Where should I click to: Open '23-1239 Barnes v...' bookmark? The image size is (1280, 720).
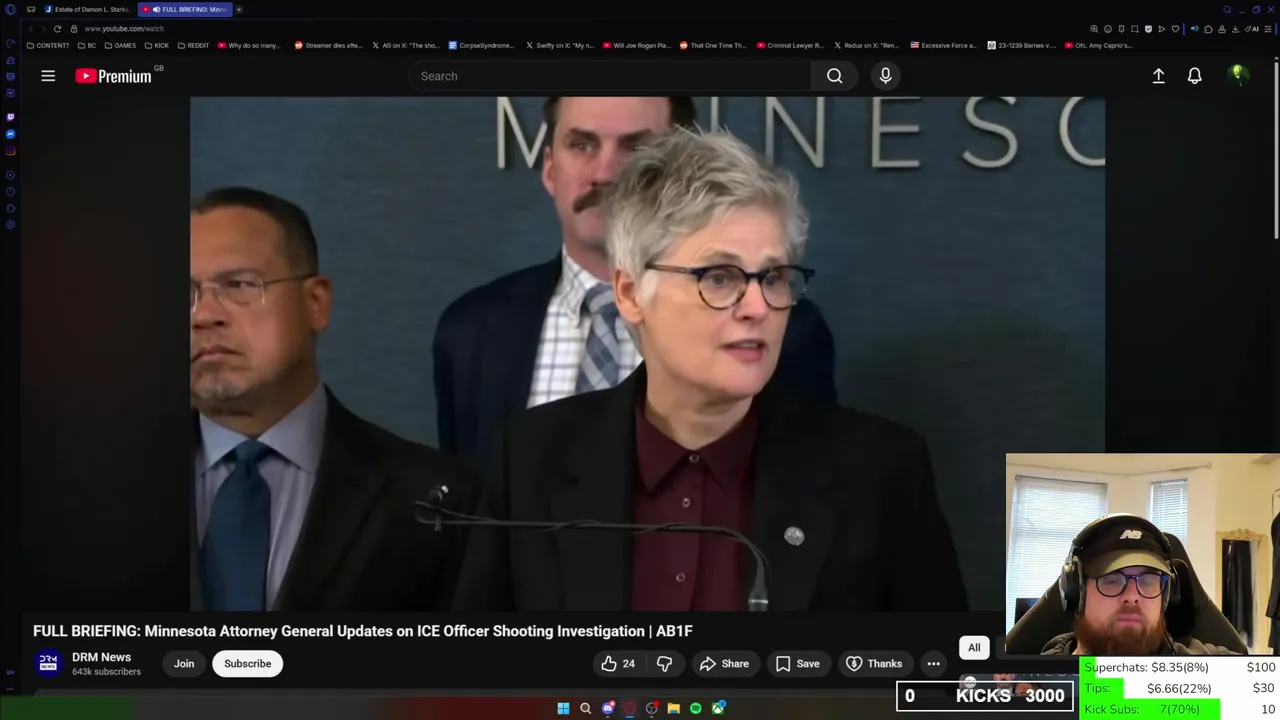click(1021, 45)
